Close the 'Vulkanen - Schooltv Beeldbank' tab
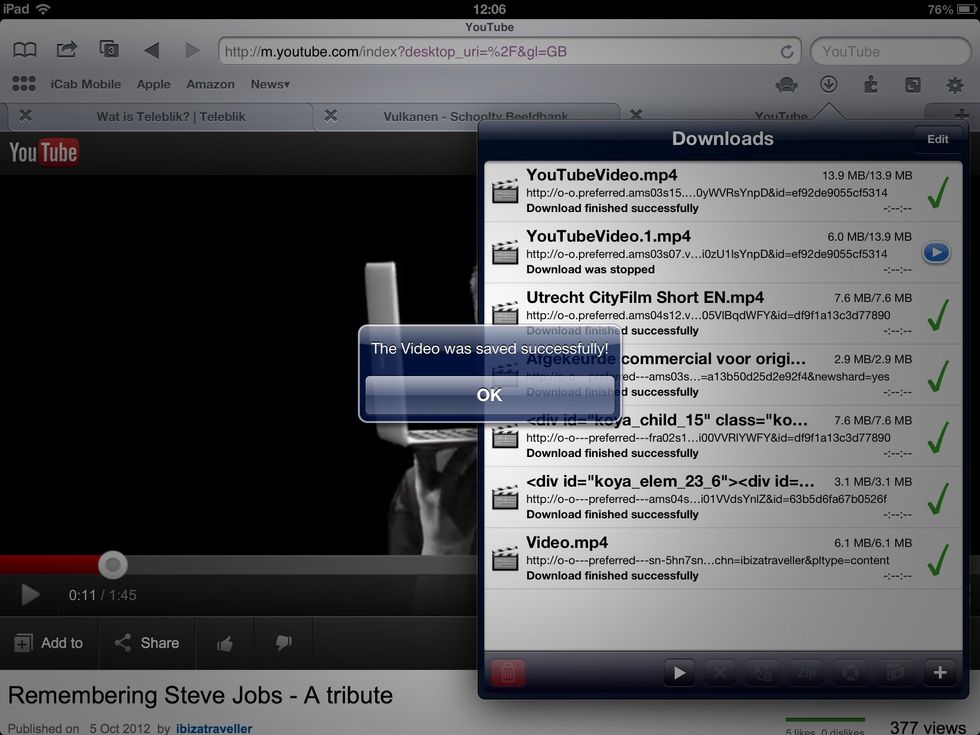Viewport: 980px width, 735px height. (x=331, y=115)
